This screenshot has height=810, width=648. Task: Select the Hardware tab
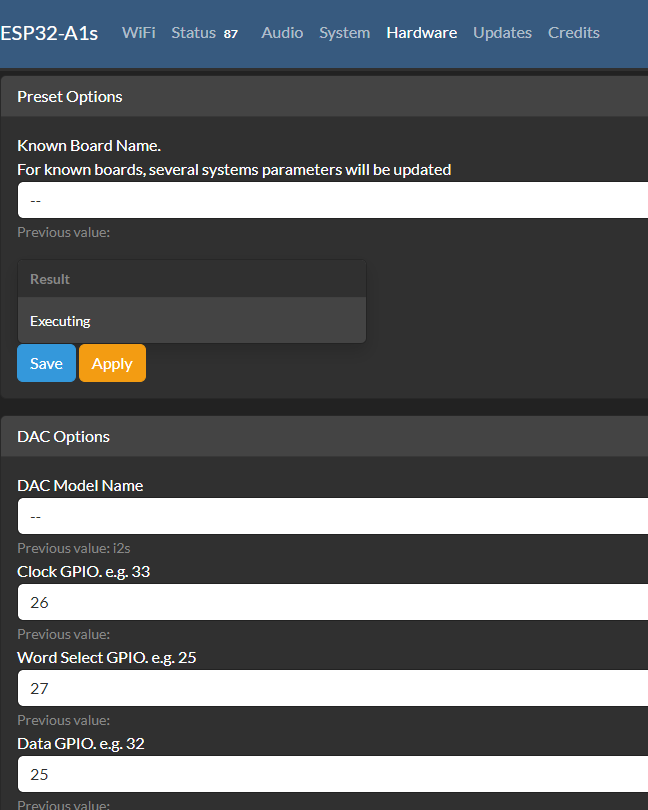click(x=421, y=33)
